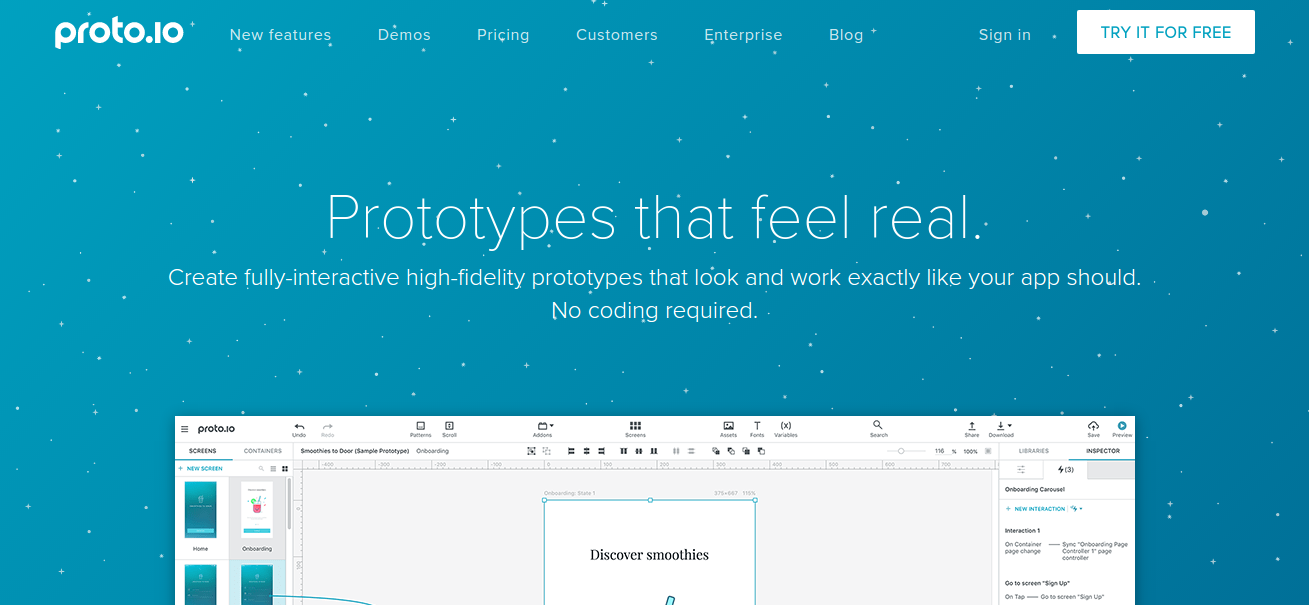Select the Scroll tool icon
The width and height of the screenshot is (1309, 605).
[449, 426]
